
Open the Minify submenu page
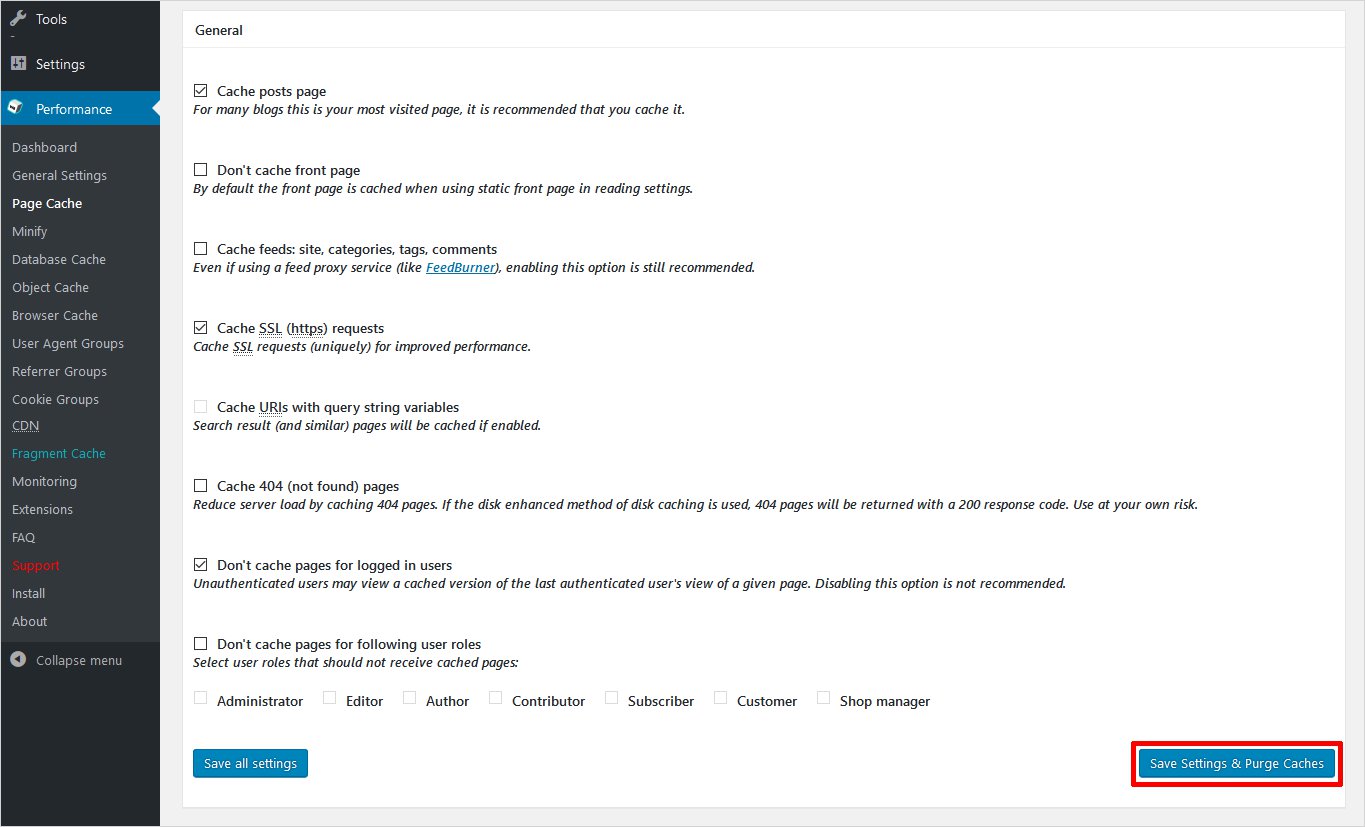tap(29, 231)
